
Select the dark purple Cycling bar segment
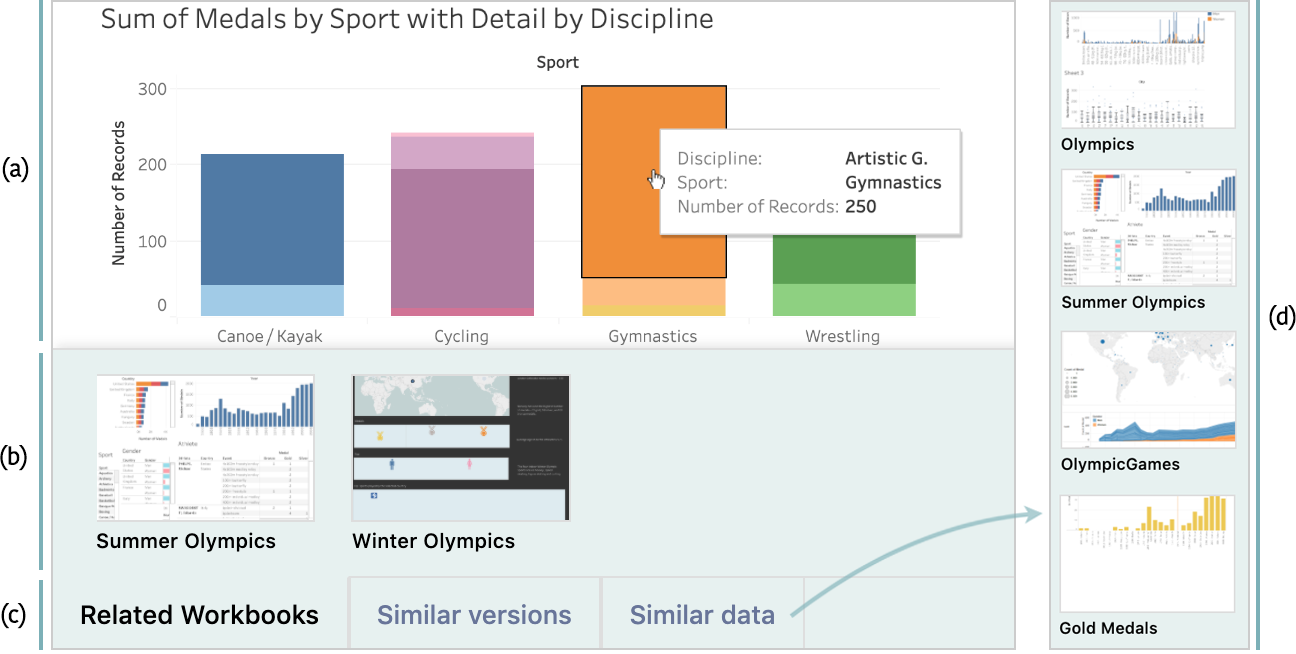463,238
